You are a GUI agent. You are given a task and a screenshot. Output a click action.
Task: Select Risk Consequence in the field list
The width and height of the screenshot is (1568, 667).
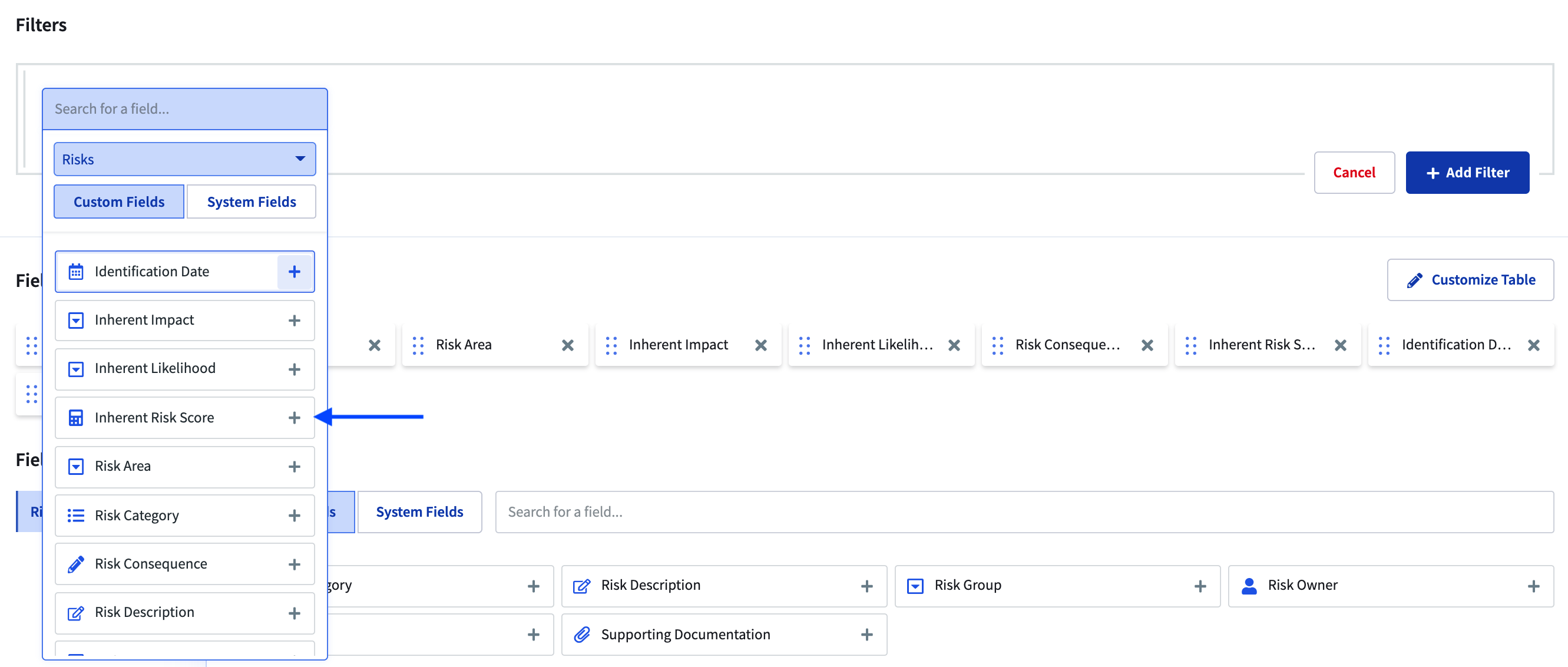pos(151,564)
